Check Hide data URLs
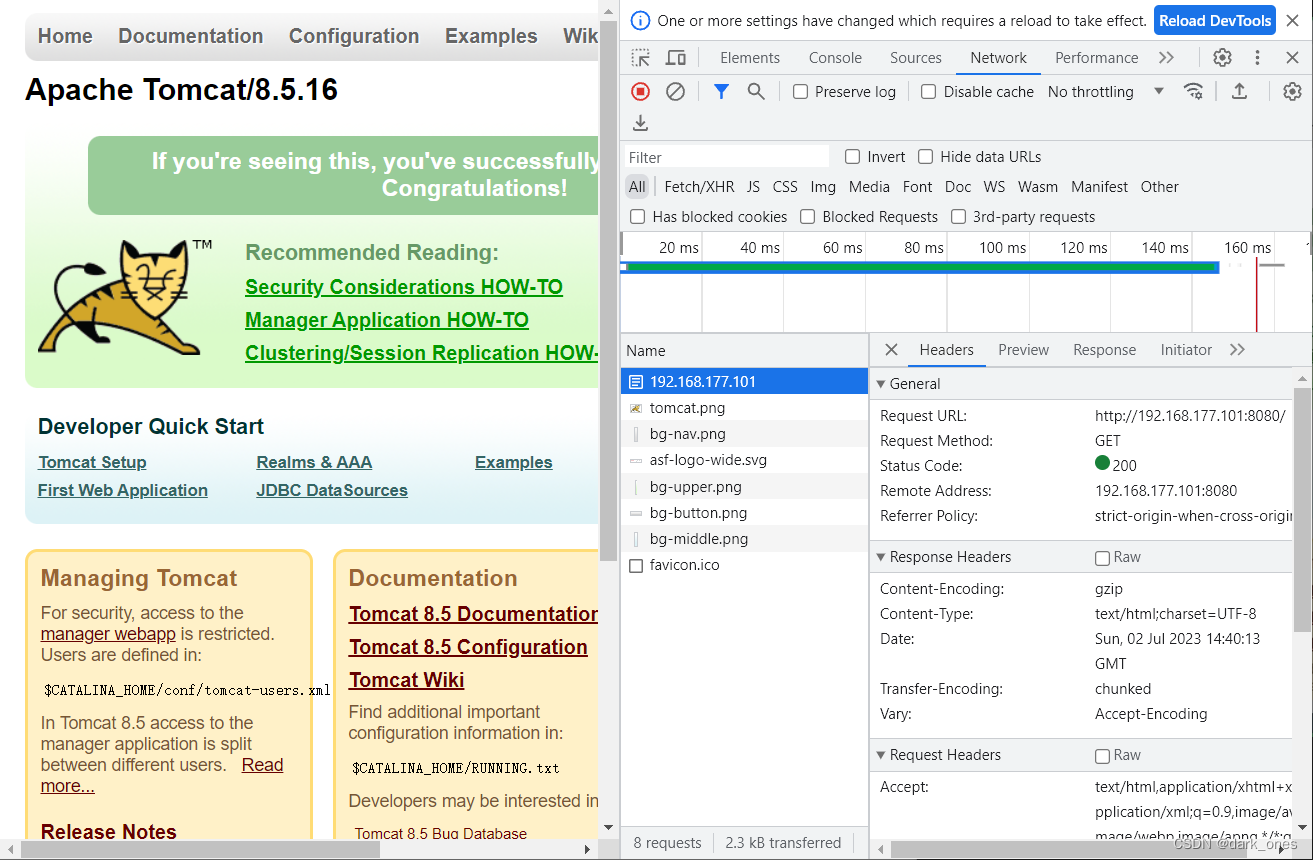Viewport: 1313px width, 860px height. [x=925, y=157]
